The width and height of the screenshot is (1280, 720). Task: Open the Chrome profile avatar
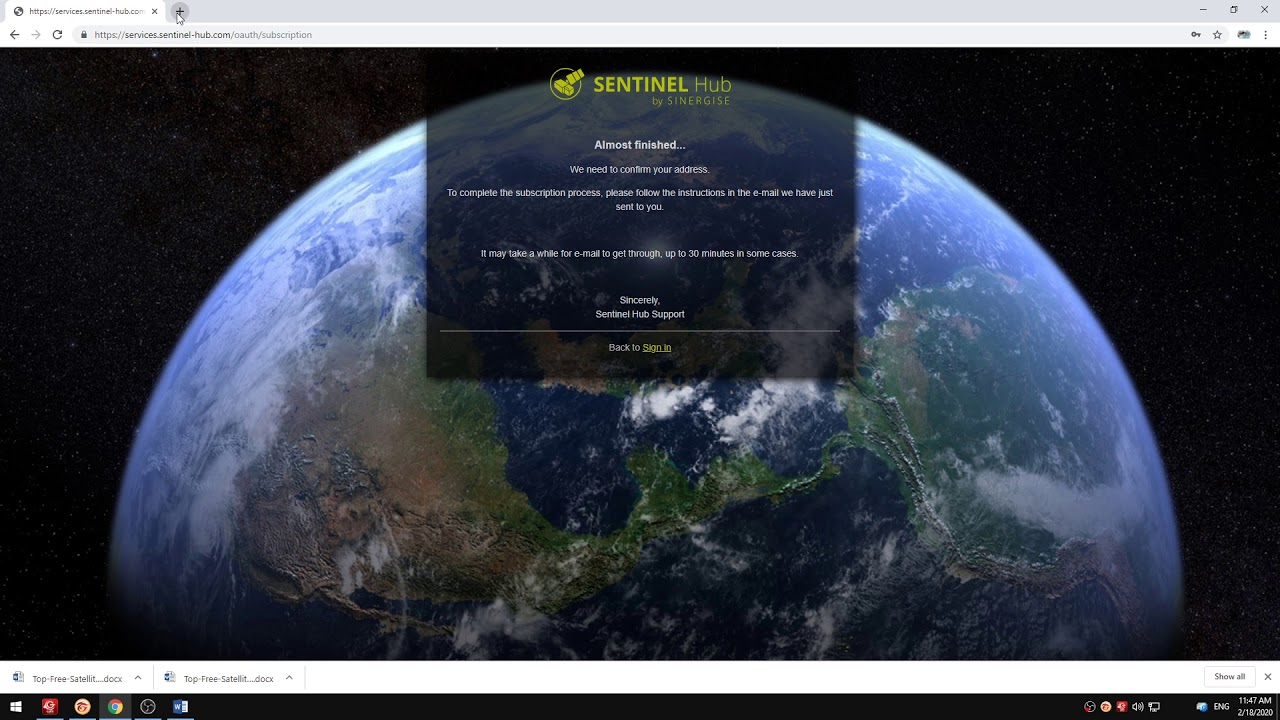[1244, 34]
